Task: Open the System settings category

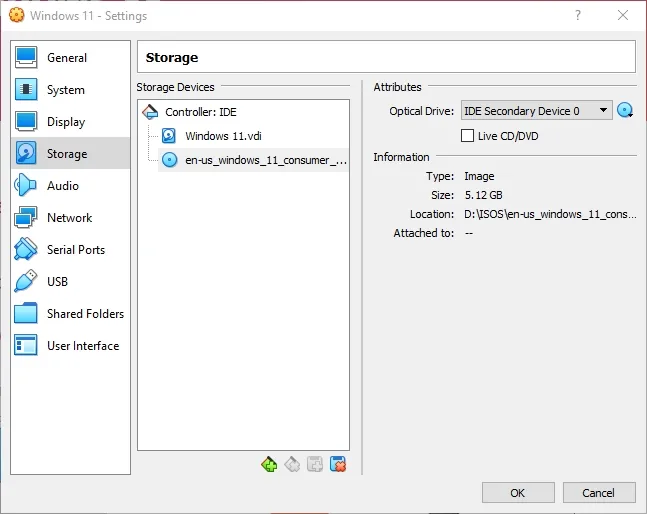Action: click(71, 90)
